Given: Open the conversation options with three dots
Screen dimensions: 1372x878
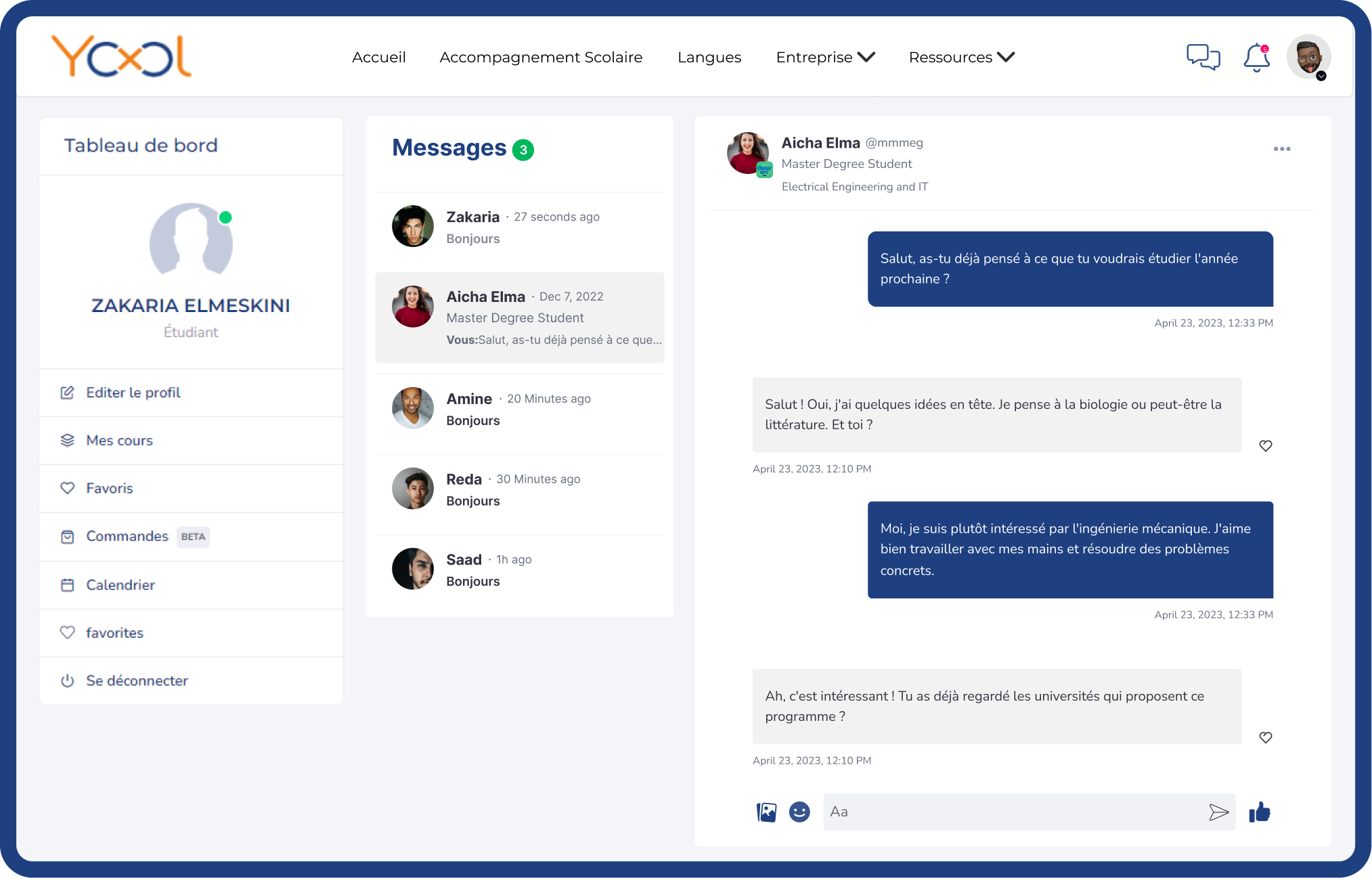Looking at the screenshot, I should [x=1282, y=149].
